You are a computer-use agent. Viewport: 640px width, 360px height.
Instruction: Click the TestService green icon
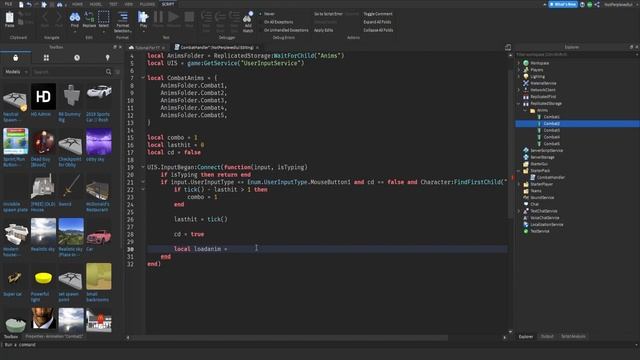tap(526, 231)
